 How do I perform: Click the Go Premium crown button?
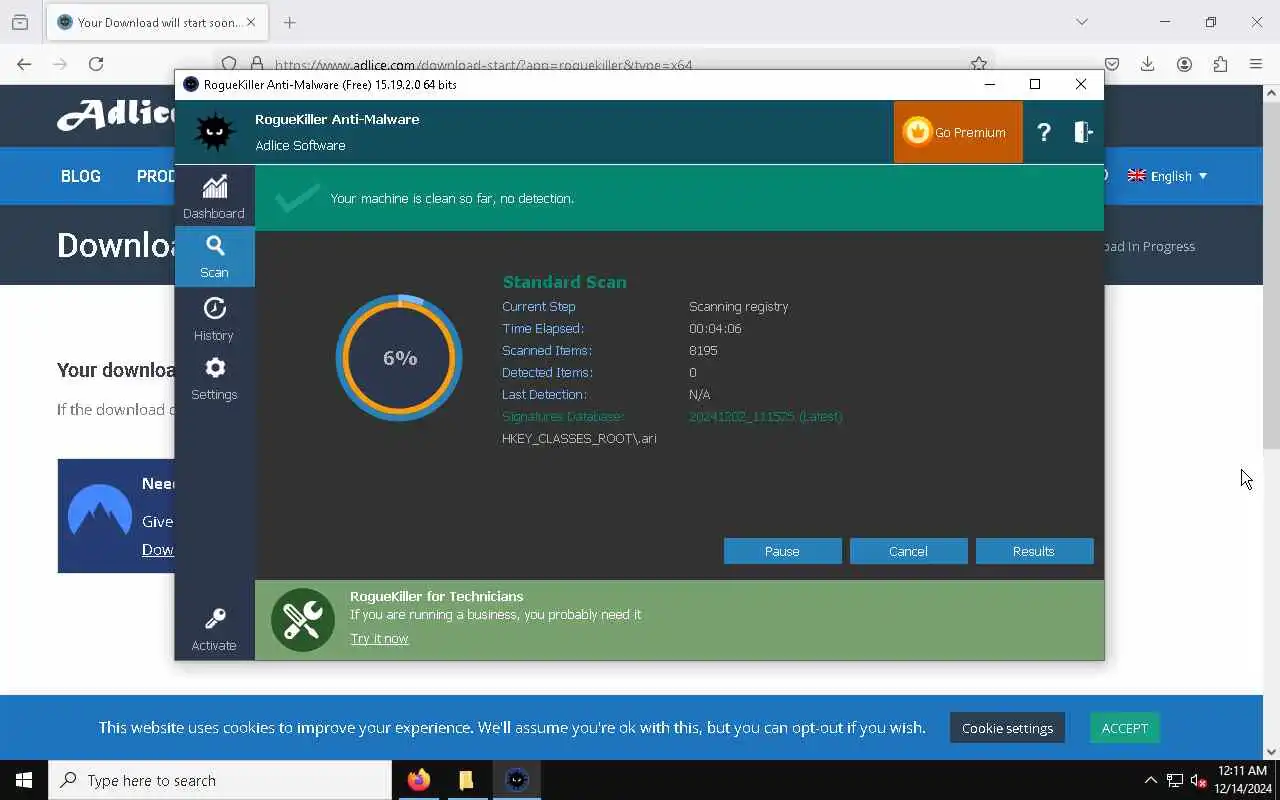tap(957, 132)
